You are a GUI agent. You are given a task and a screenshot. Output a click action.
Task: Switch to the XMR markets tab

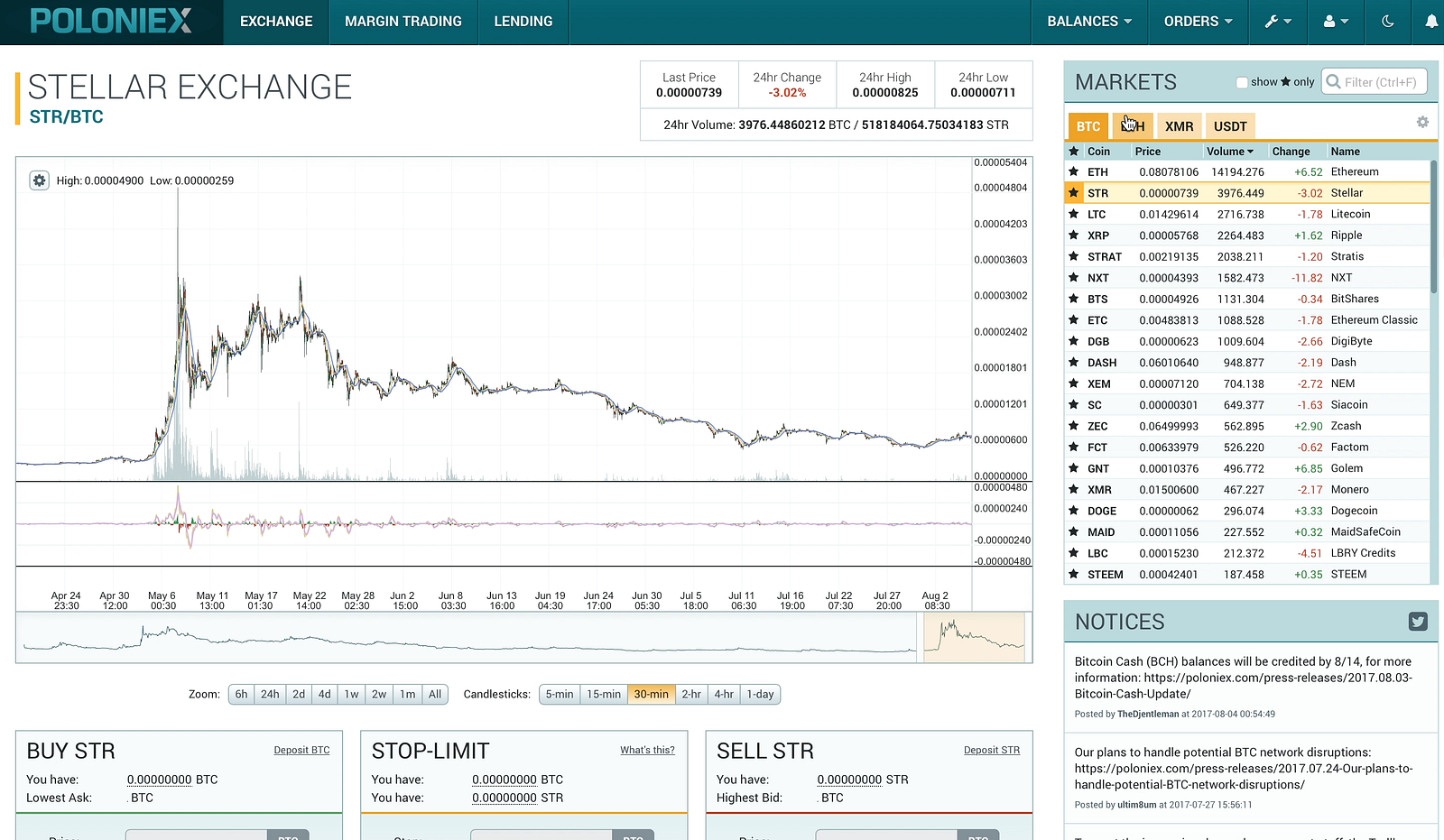(1179, 126)
